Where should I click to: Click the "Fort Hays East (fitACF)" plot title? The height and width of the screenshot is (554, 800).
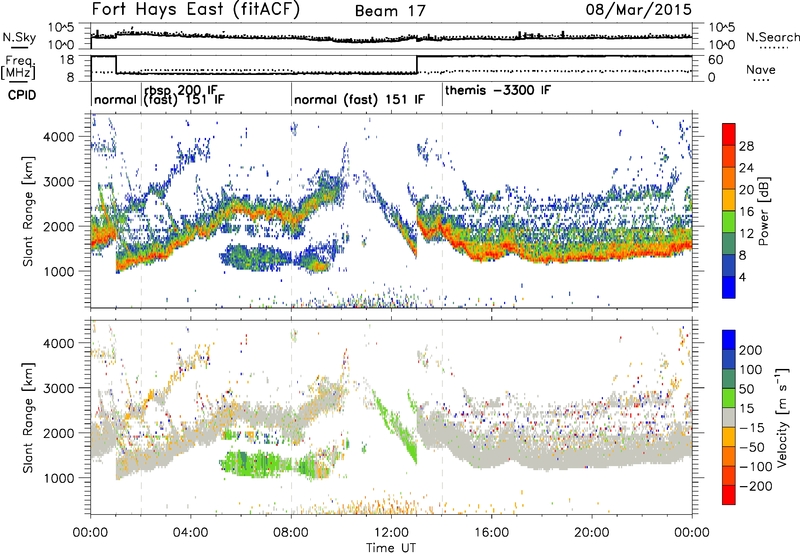click(x=196, y=10)
